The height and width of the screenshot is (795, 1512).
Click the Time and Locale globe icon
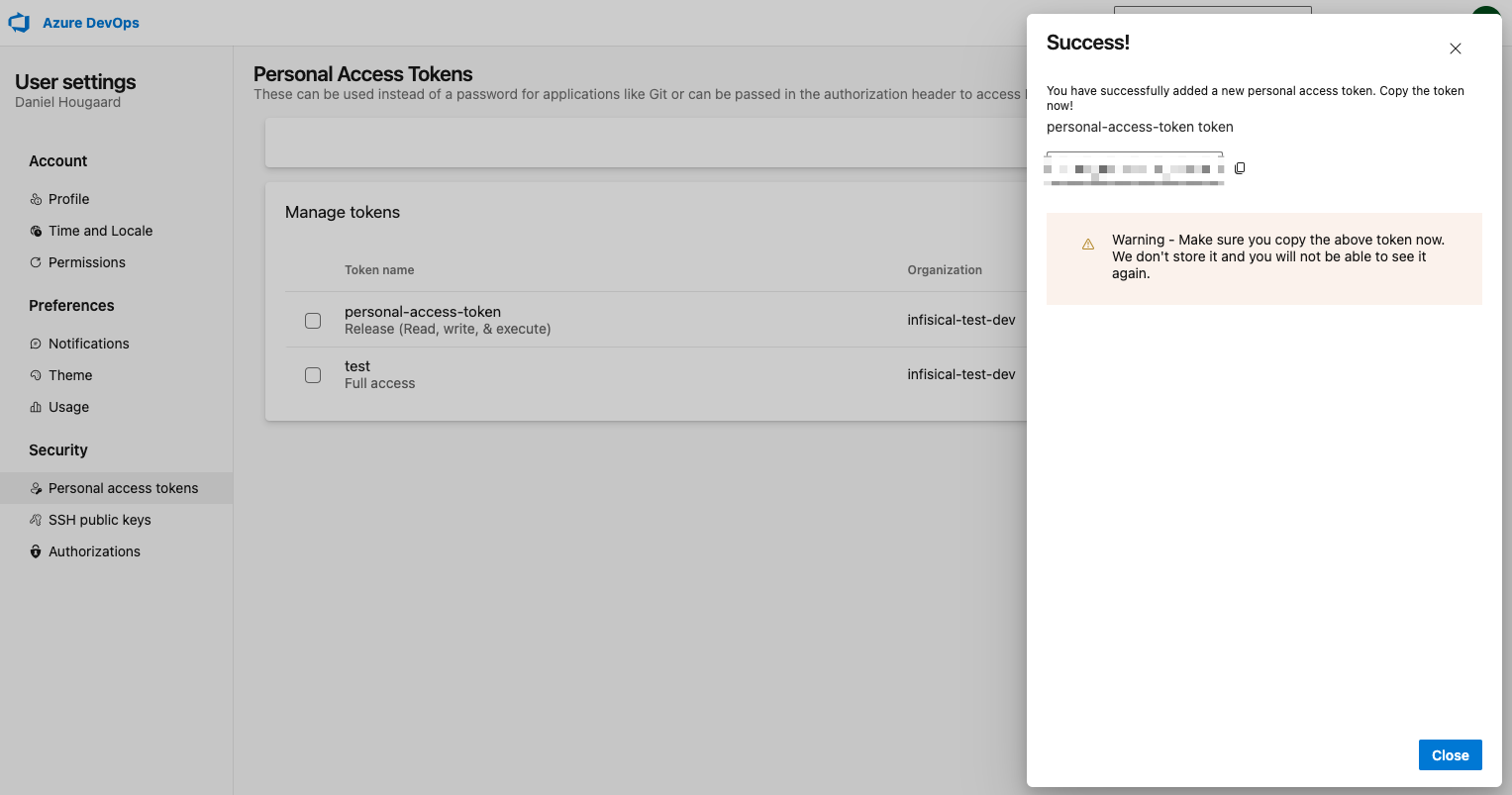pyautogui.click(x=36, y=231)
